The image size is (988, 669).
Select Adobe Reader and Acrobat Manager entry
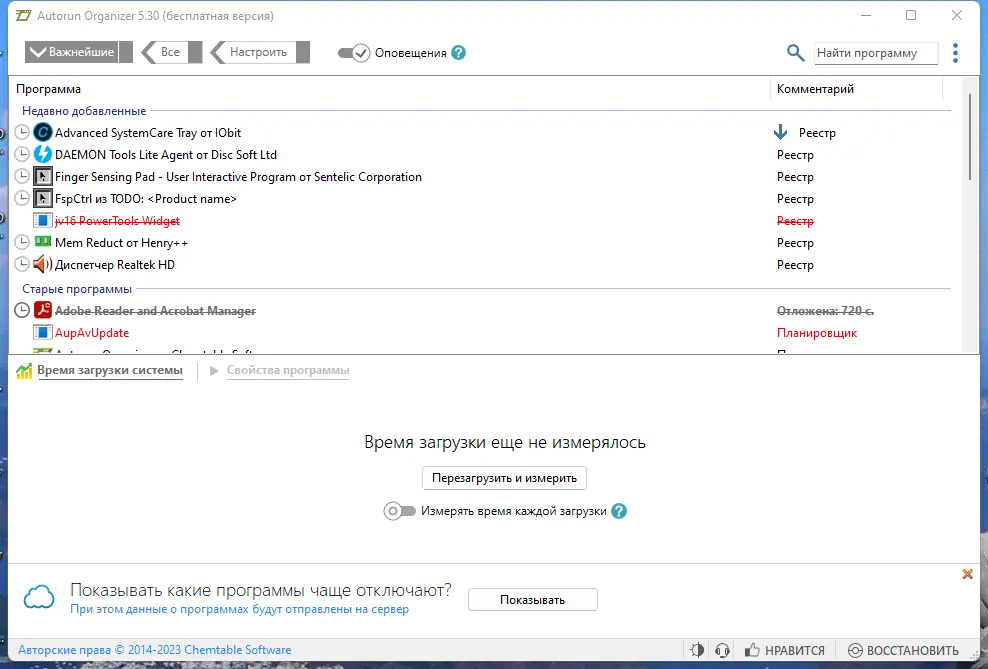(155, 311)
